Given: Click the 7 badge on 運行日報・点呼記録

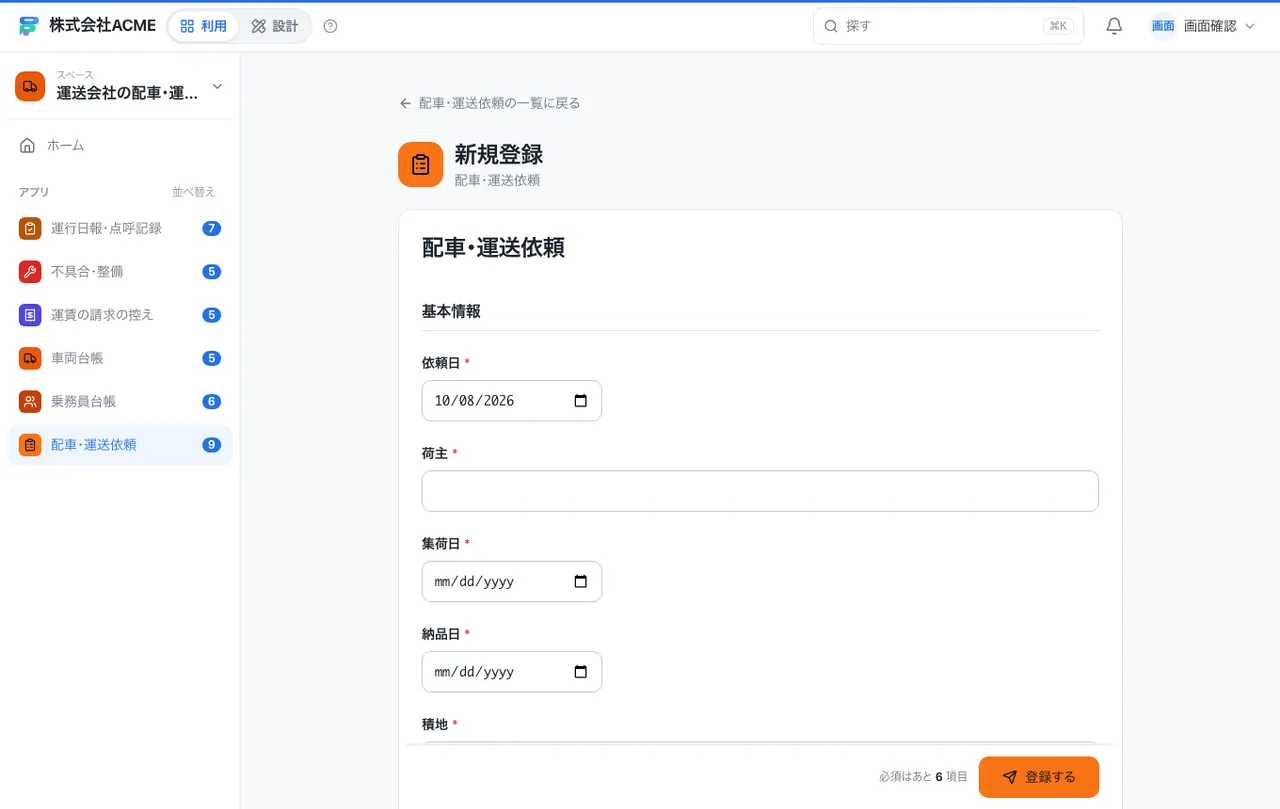Looking at the screenshot, I should [x=211, y=228].
